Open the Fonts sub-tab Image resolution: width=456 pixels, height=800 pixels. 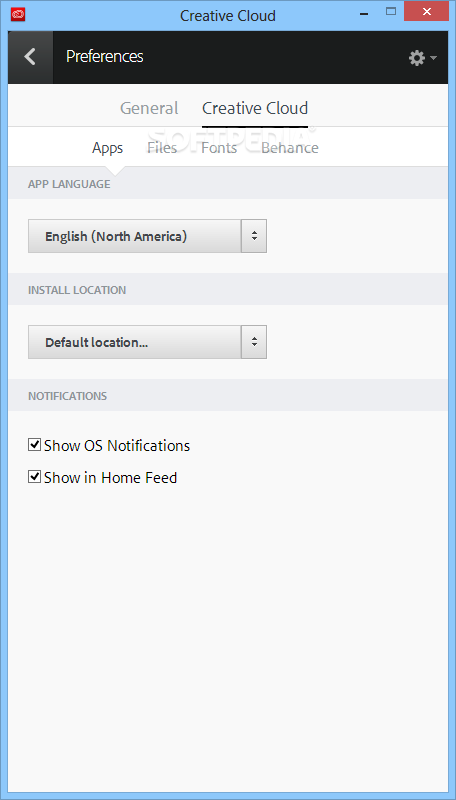point(219,148)
